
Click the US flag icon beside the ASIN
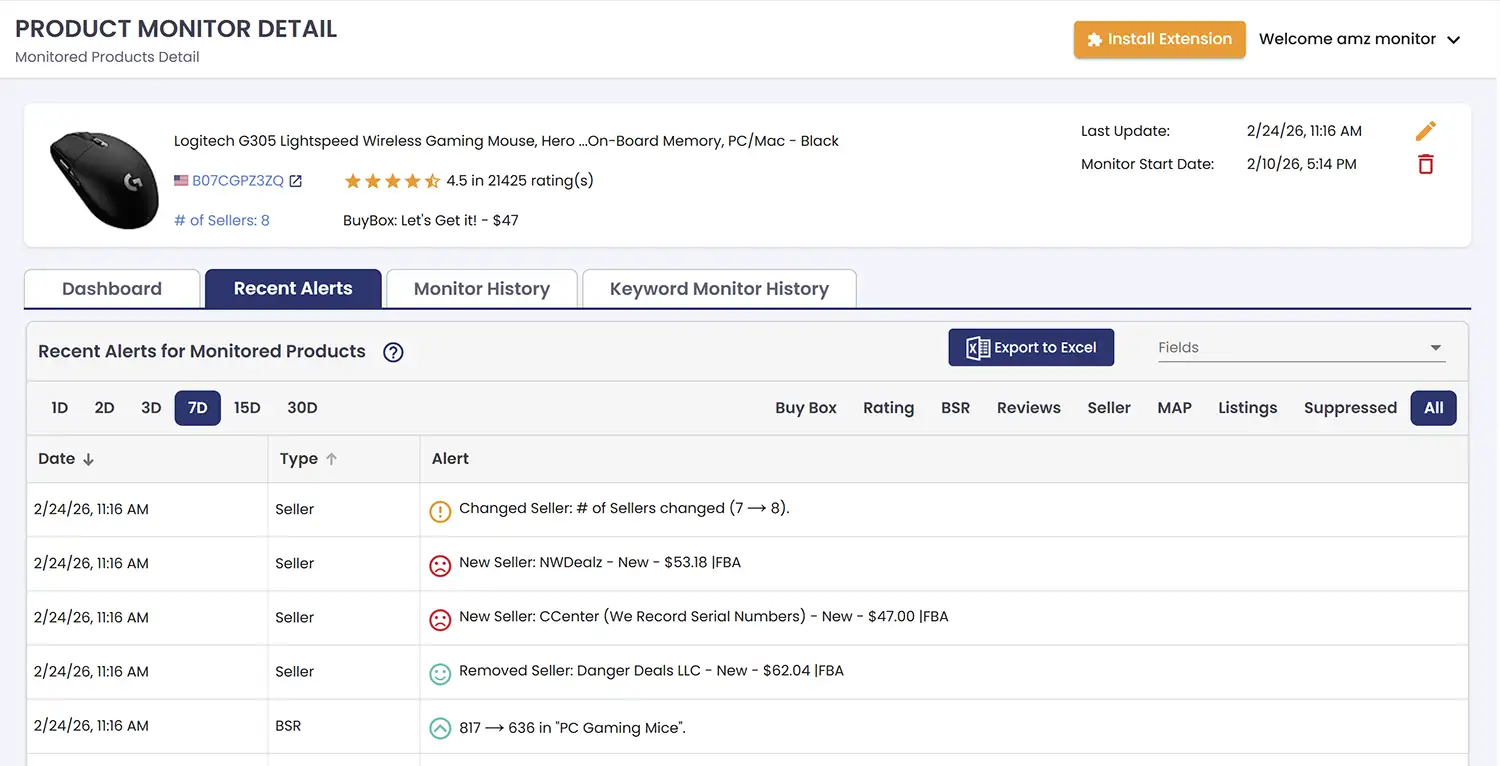[x=181, y=180]
